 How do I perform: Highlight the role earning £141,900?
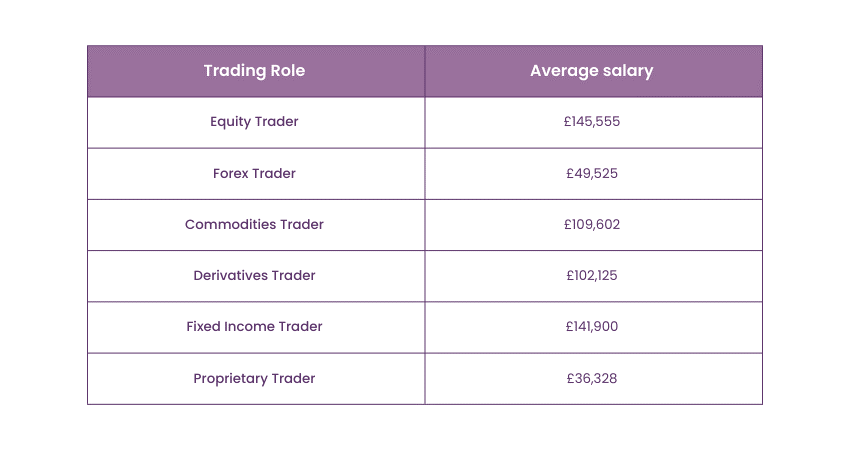click(x=254, y=326)
